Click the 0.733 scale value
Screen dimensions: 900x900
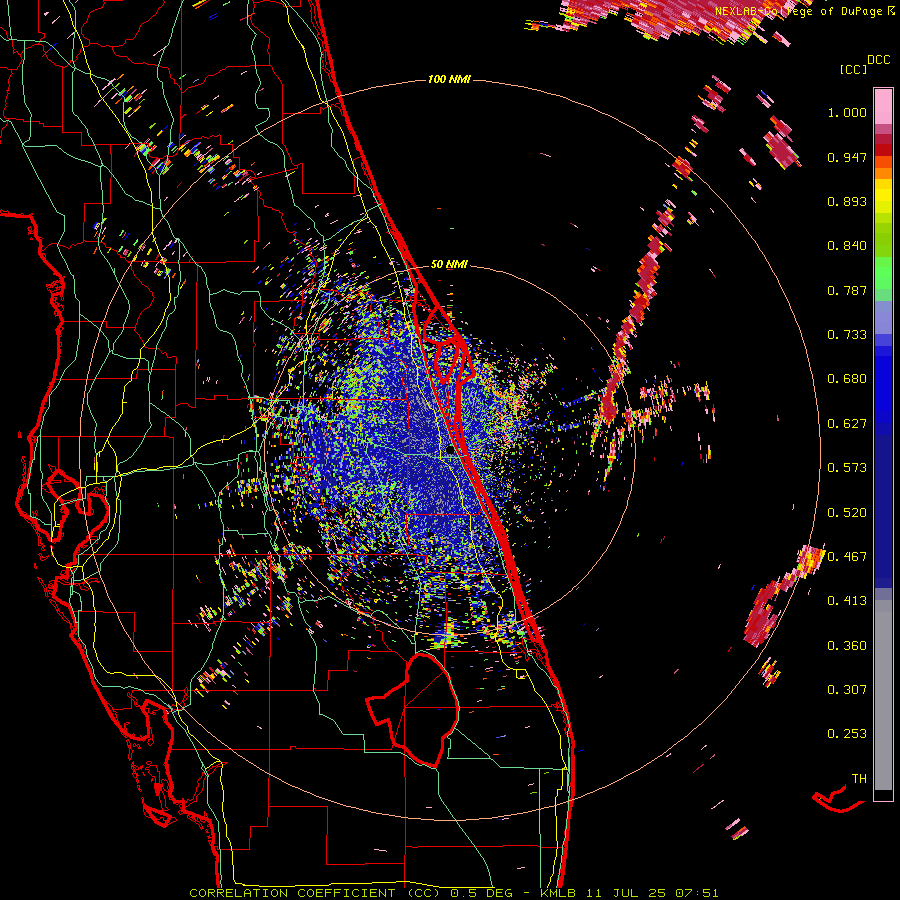(x=847, y=335)
